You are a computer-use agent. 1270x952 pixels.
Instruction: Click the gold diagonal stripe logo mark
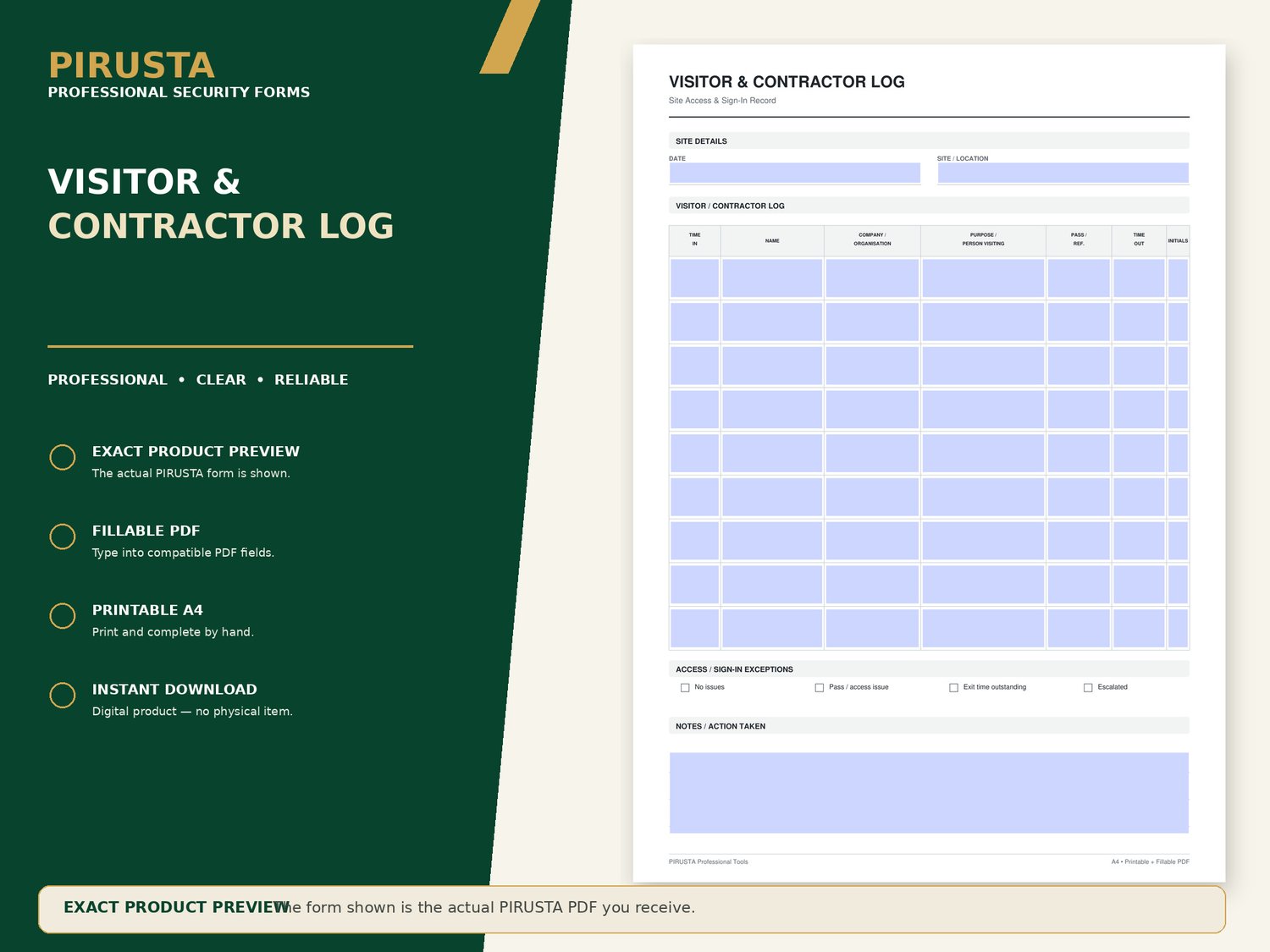510,36
